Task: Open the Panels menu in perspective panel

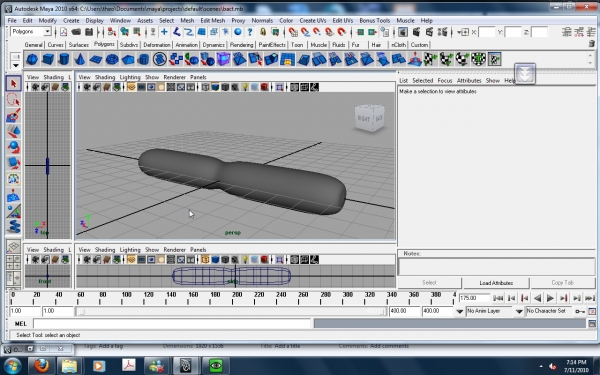Action: (198, 77)
